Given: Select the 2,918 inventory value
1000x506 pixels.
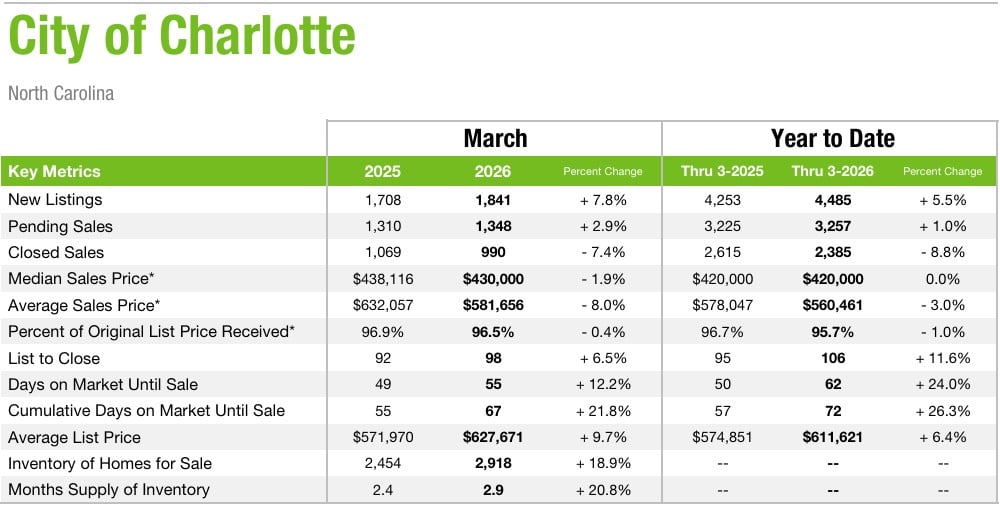Looking at the screenshot, I should click(x=492, y=463).
